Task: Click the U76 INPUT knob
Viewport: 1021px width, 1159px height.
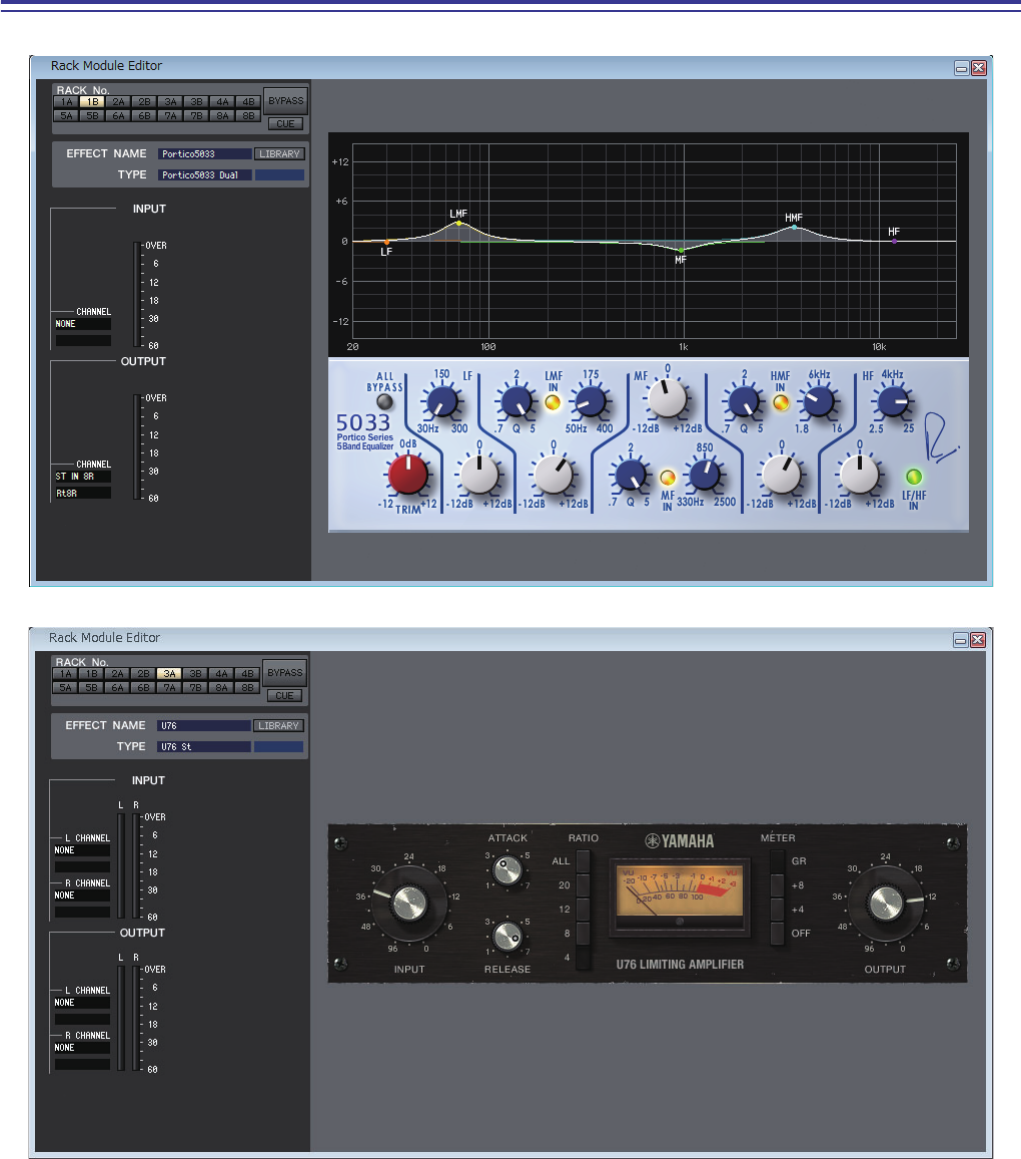Action: (x=409, y=903)
